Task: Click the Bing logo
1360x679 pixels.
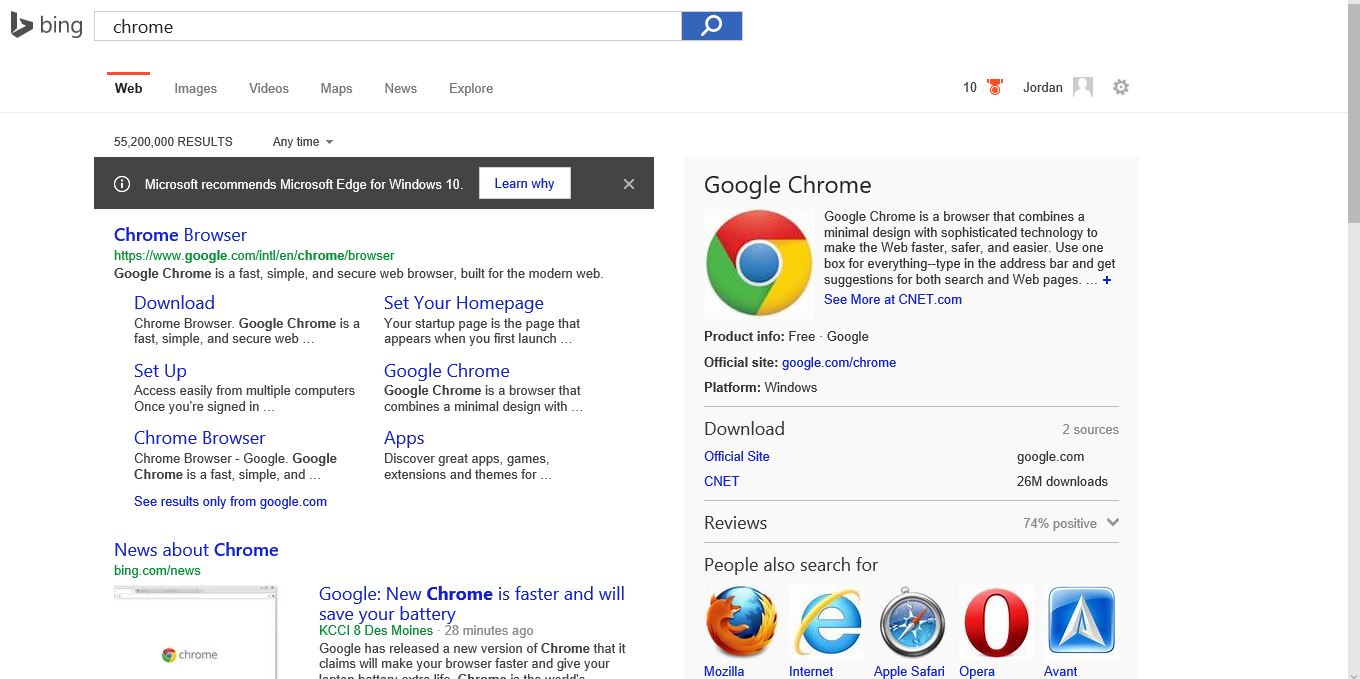Action: click(47, 26)
